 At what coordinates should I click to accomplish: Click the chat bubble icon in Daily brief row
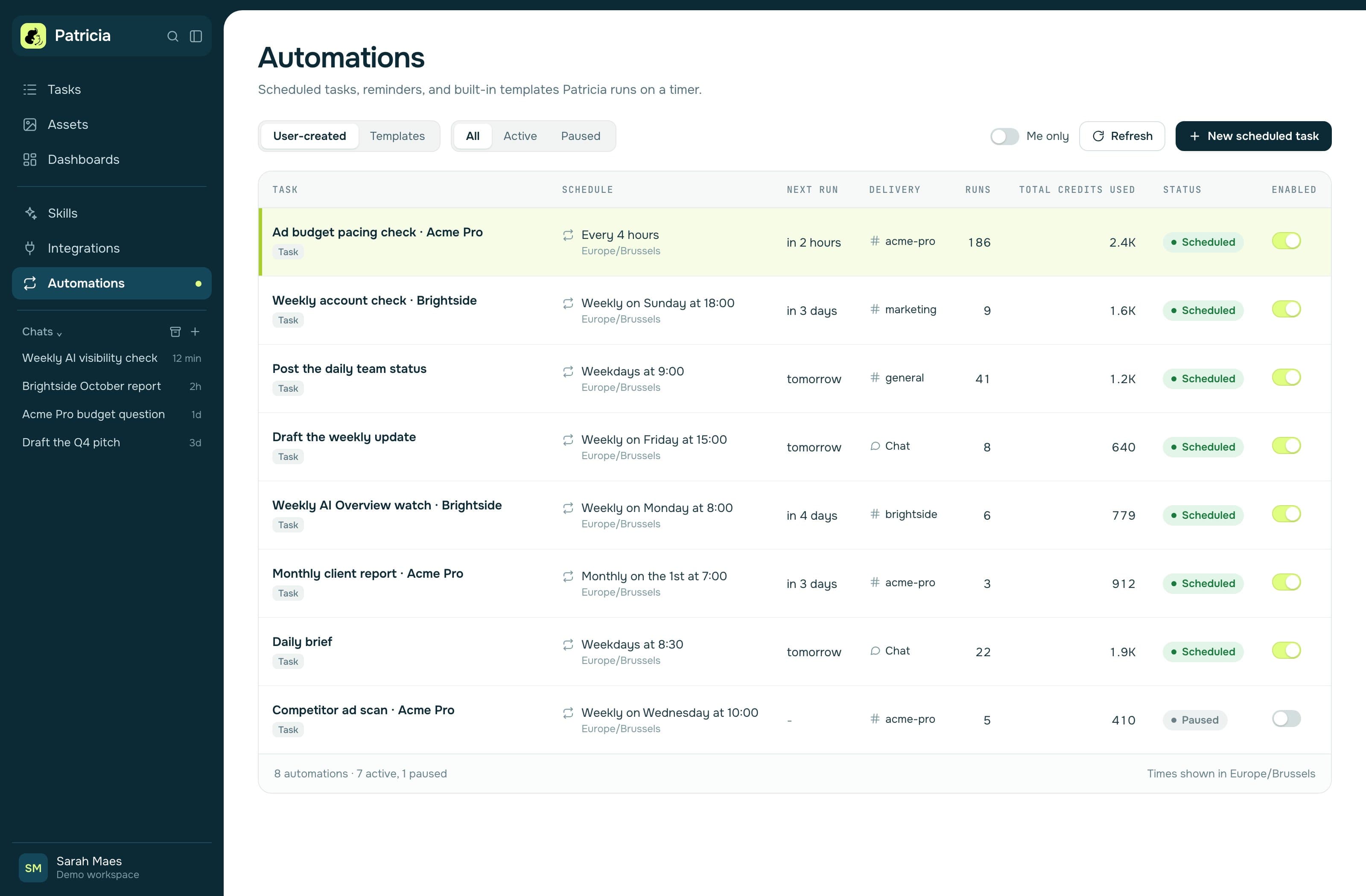875,651
